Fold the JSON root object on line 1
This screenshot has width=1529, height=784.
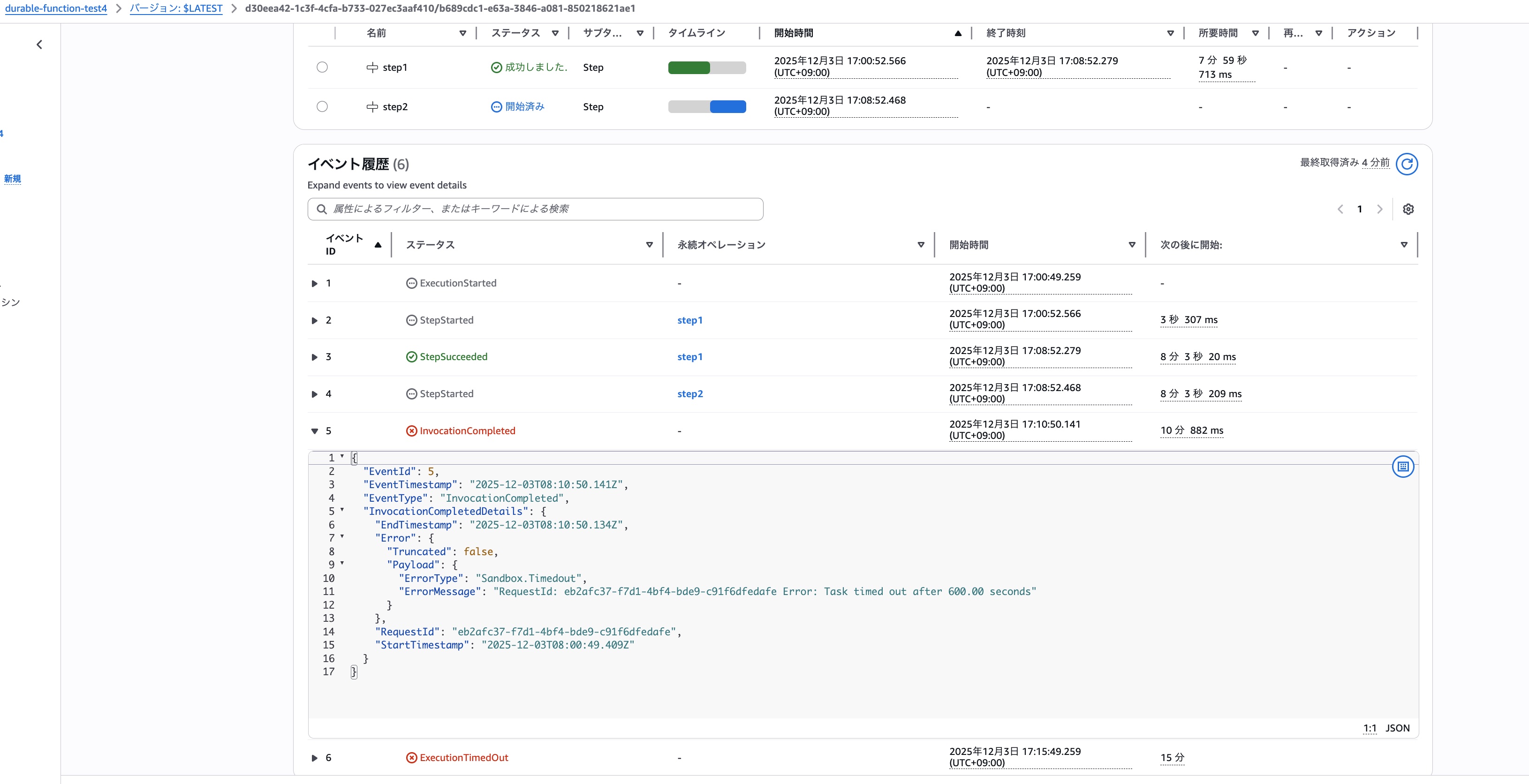pyautogui.click(x=342, y=456)
